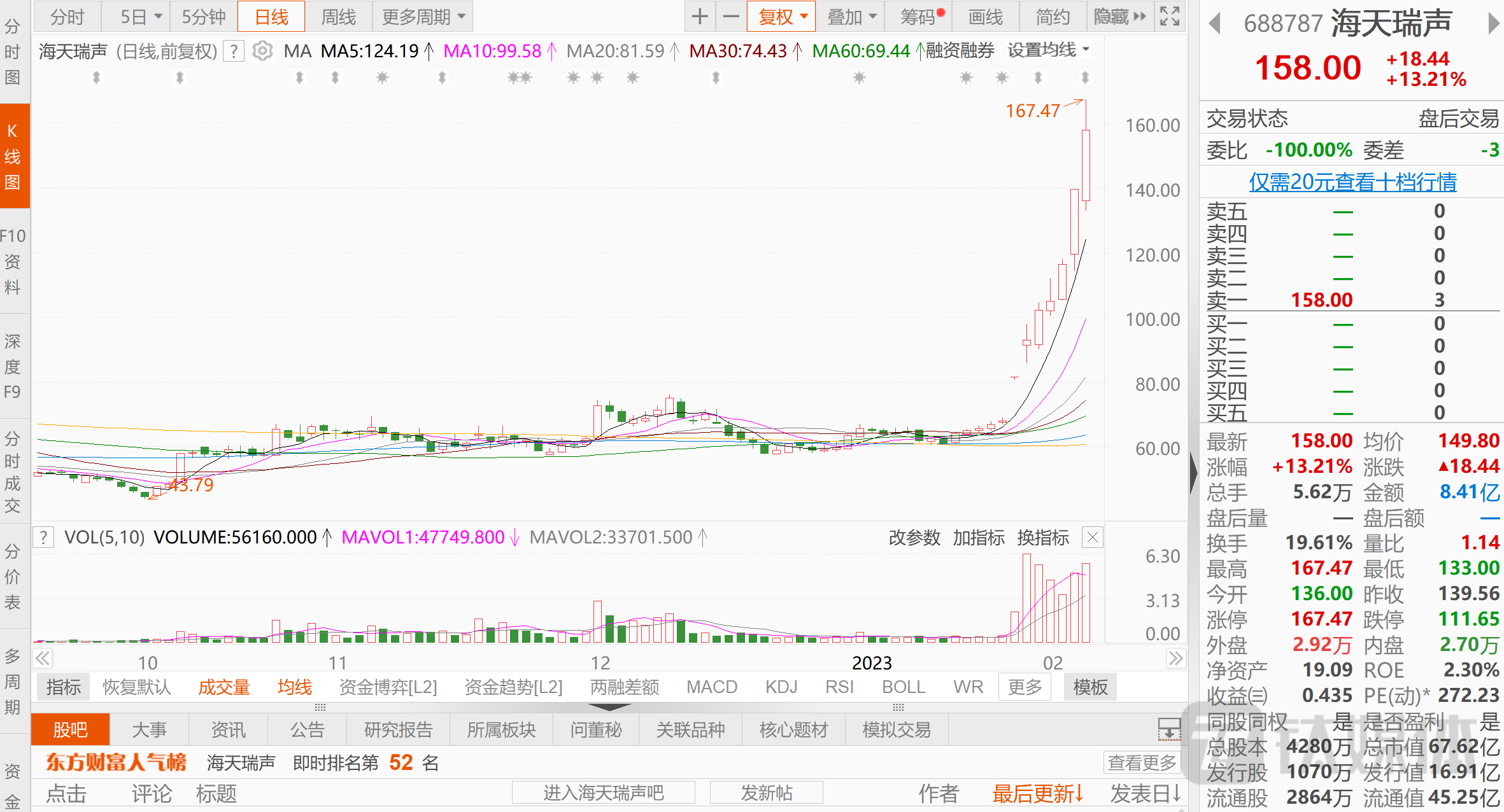Image resolution: width=1504 pixels, height=812 pixels.
Task: Toggle 隐藏 side panel button
Action: click(x=1119, y=17)
